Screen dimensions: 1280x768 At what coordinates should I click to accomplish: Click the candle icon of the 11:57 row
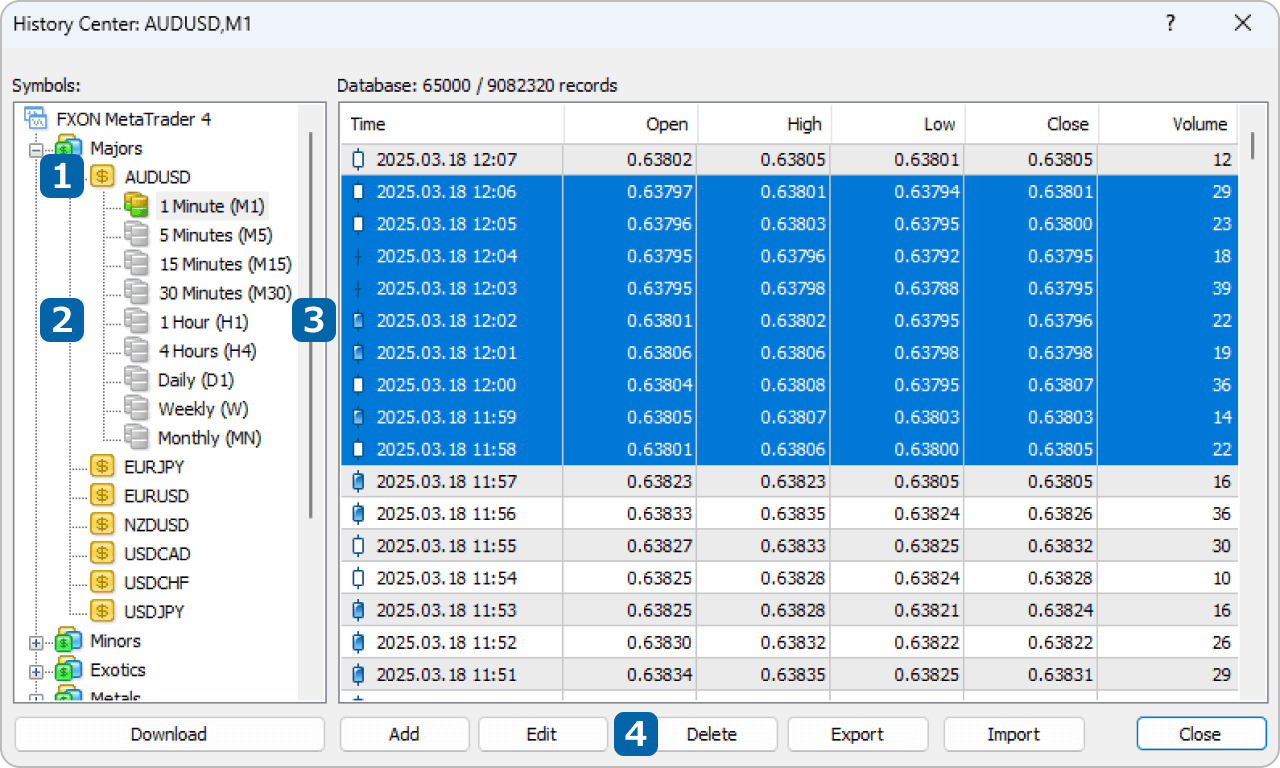[x=359, y=482]
